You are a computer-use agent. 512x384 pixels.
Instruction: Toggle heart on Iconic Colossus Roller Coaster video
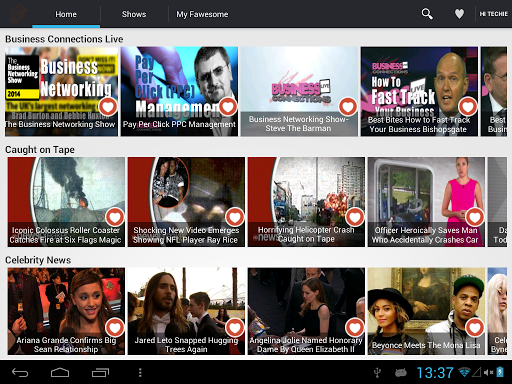click(115, 217)
